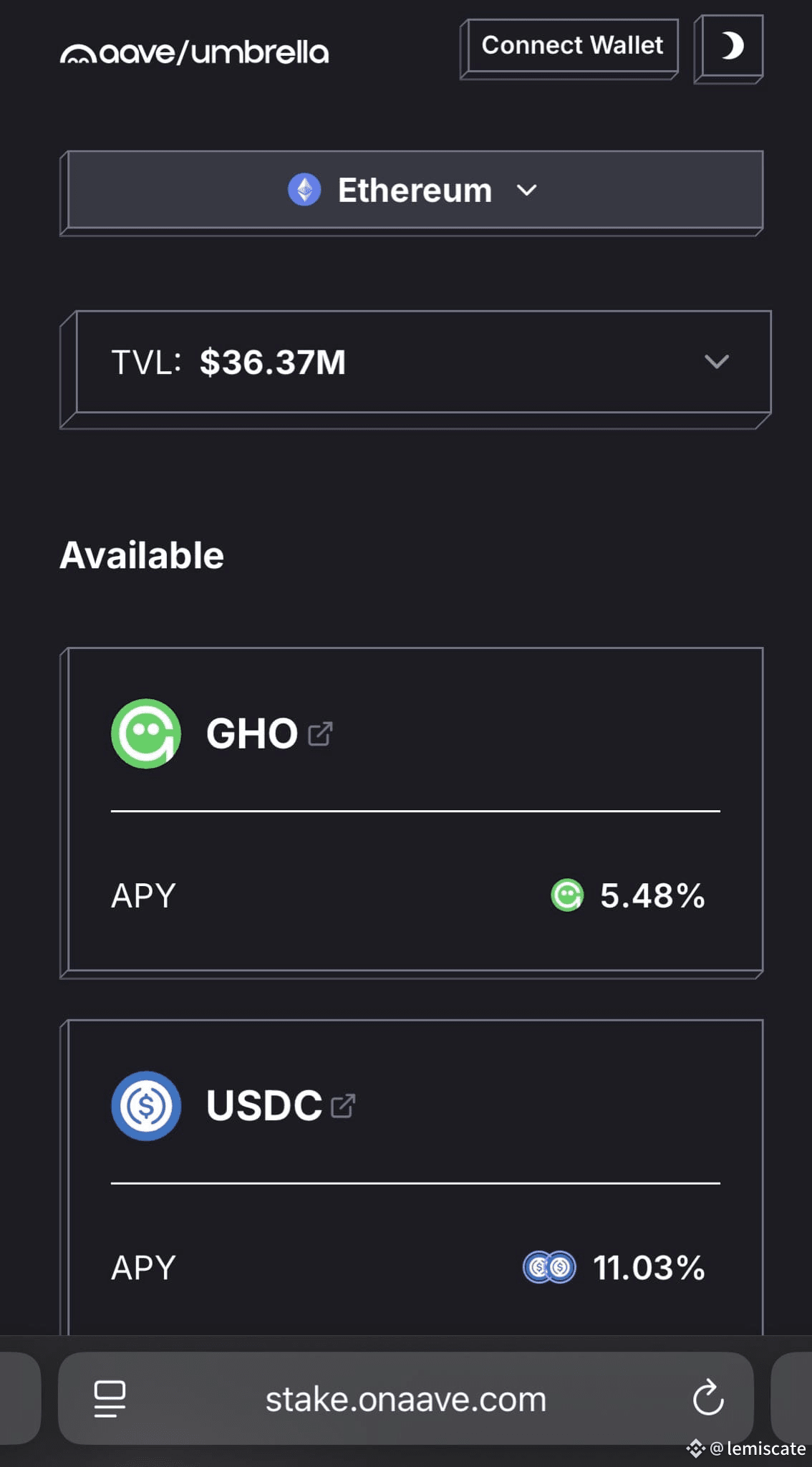Open the aave/umbrella logo homepage
The image size is (812, 1467).
pyautogui.click(x=194, y=52)
